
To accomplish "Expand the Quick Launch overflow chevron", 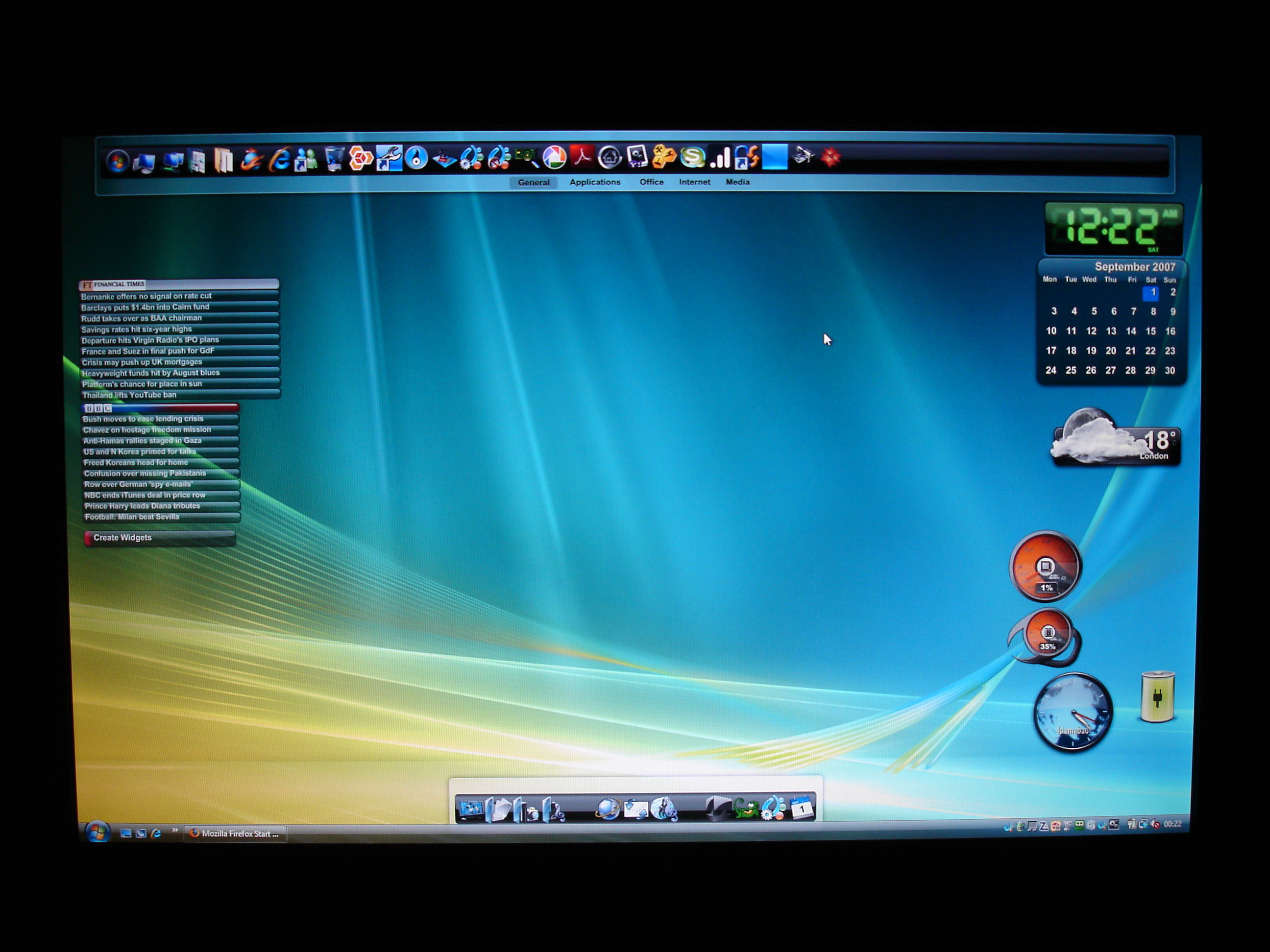I will [x=174, y=830].
